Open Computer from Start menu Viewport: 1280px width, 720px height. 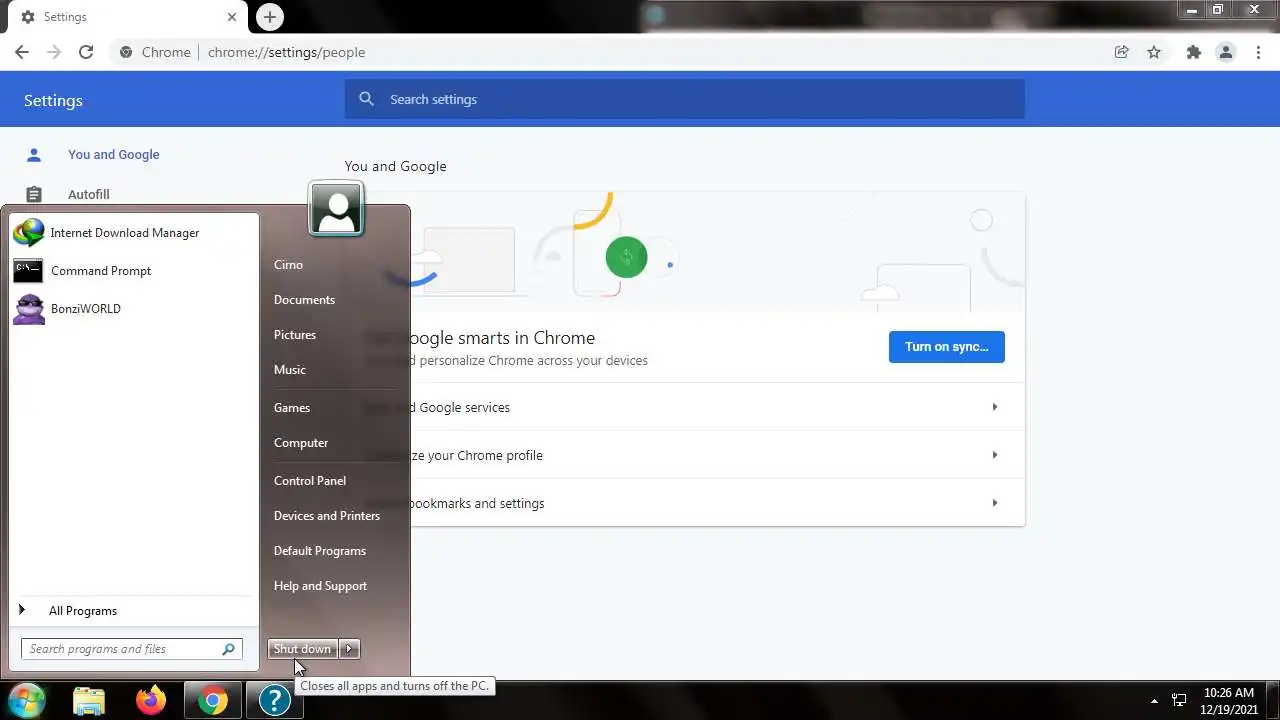(x=301, y=443)
